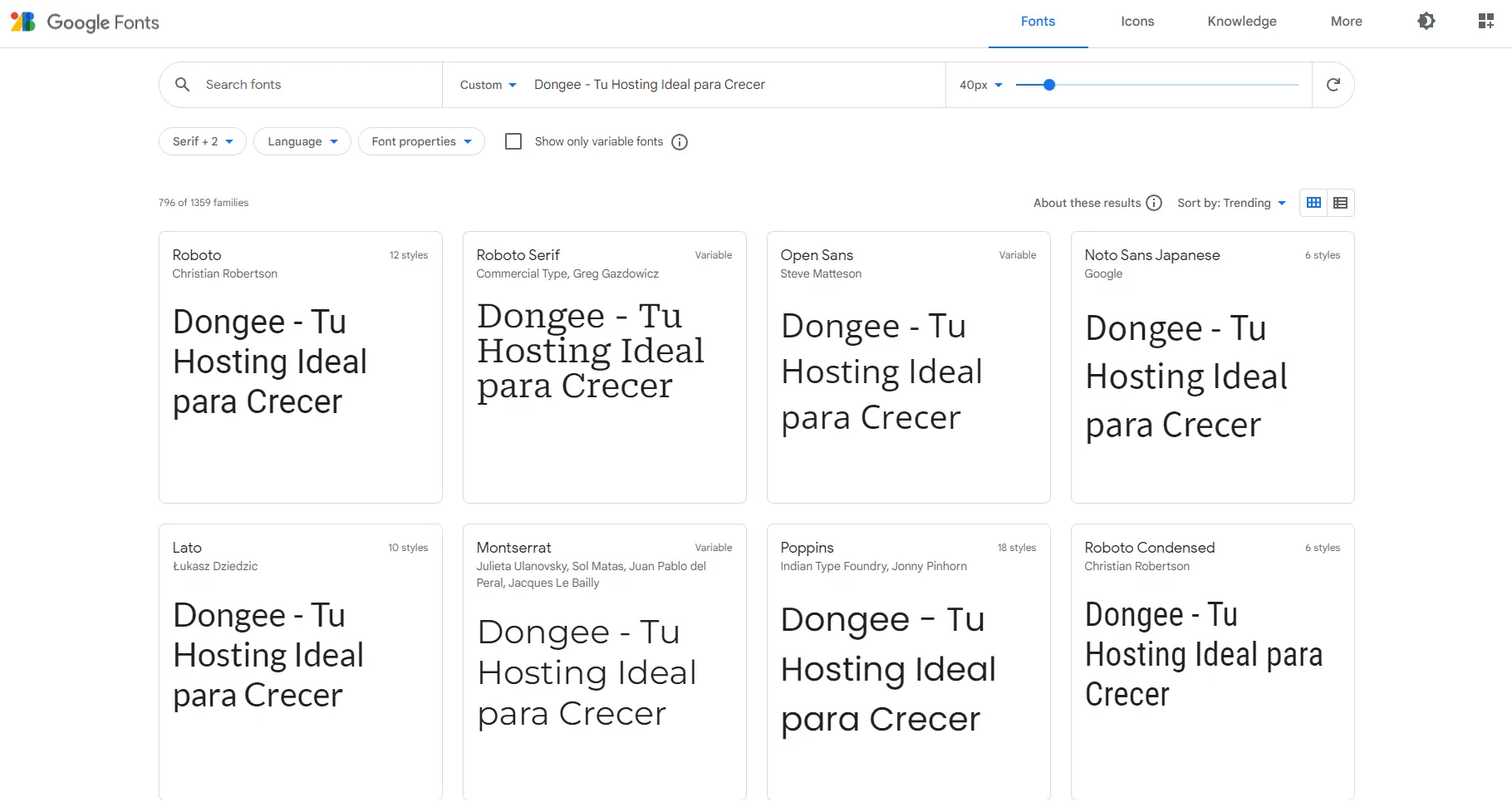
Task: Open the Roboto font card title
Action: pyautogui.click(x=197, y=255)
